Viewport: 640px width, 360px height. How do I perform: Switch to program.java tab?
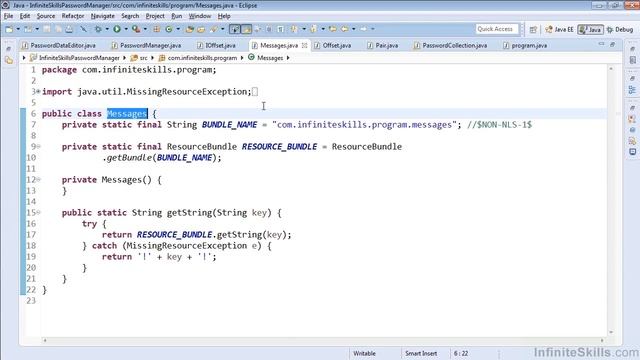pos(525,45)
